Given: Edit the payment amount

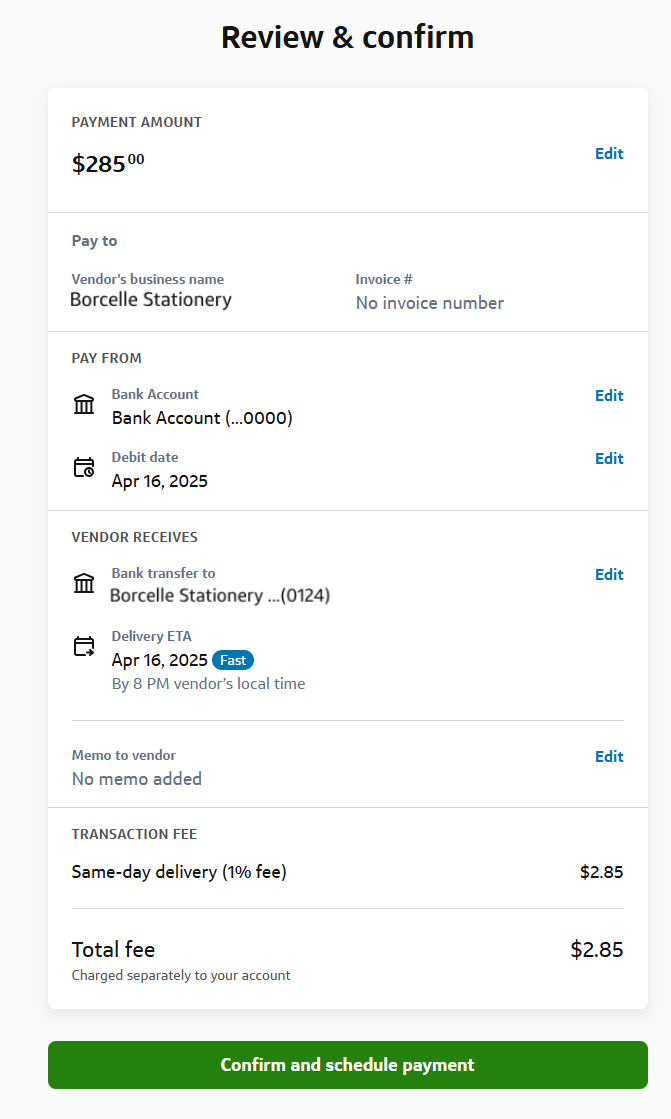Looking at the screenshot, I should click(x=609, y=154).
